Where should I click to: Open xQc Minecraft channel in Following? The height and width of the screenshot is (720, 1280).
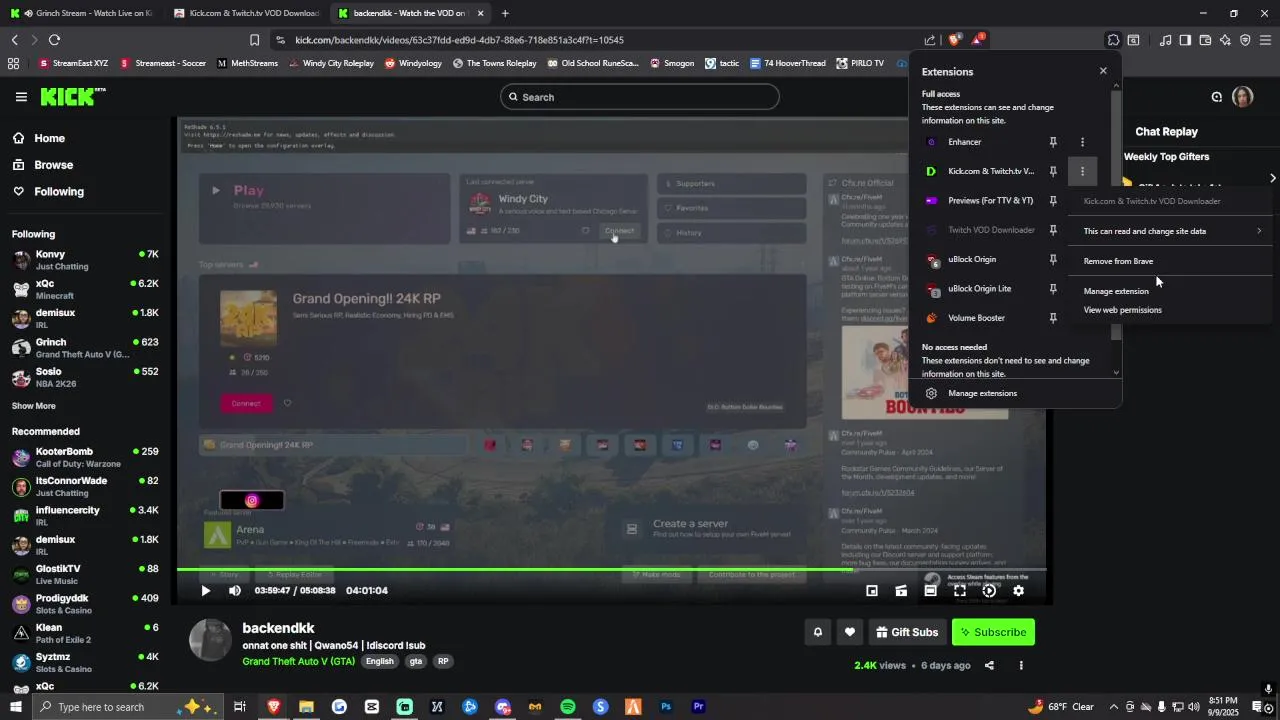(x=85, y=289)
